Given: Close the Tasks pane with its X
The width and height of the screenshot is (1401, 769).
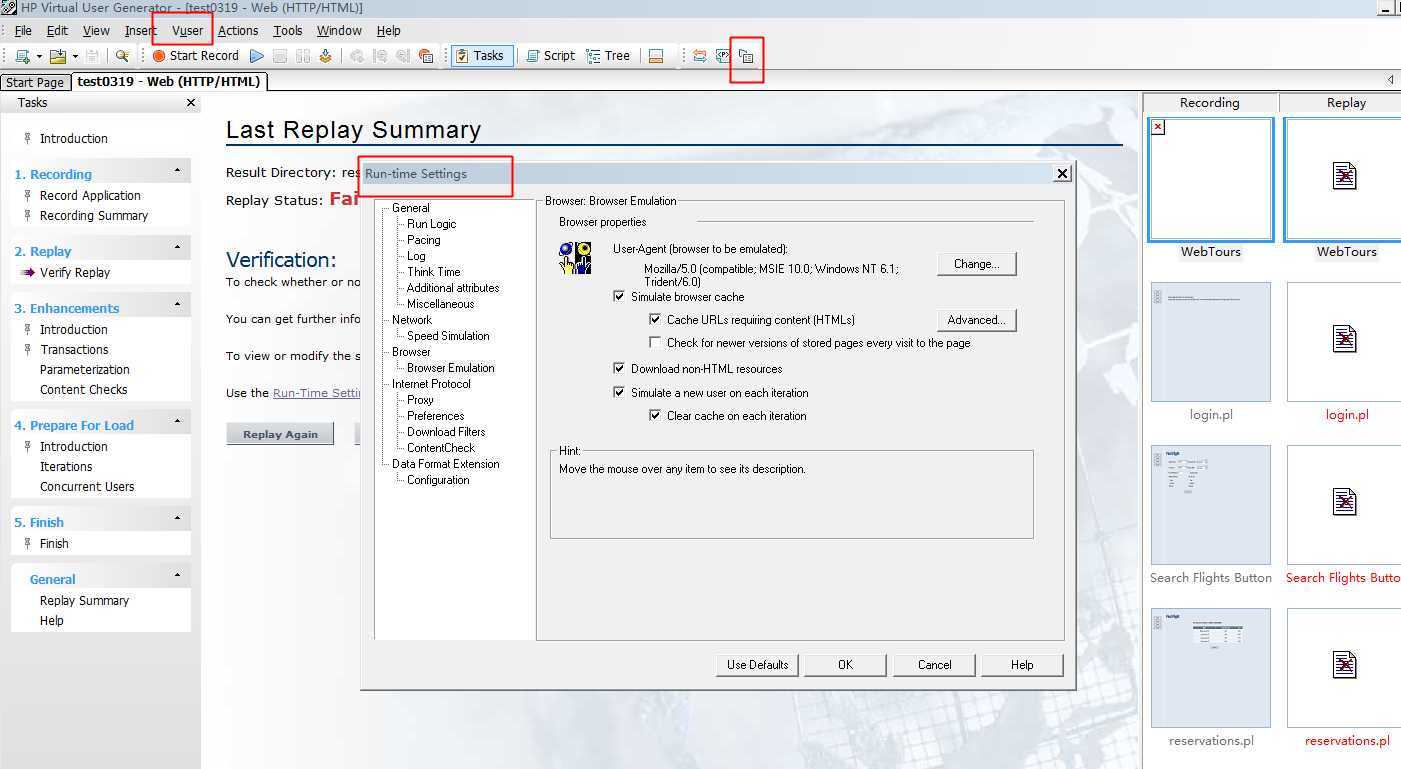Looking at the screenshot, I should [191, 103].
